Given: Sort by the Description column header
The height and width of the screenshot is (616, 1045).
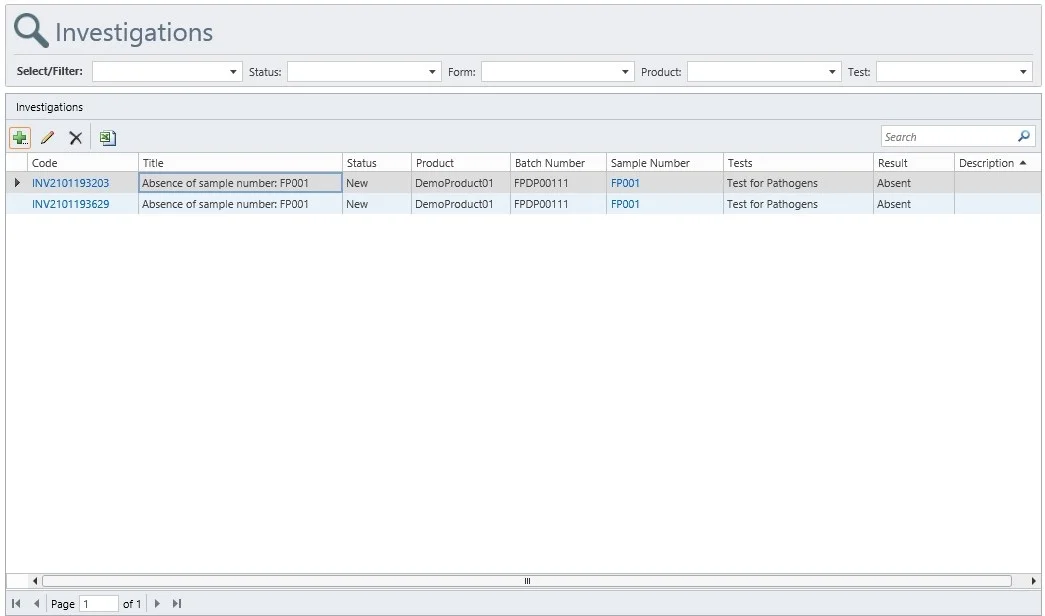Looking at the screenshot, I should [x=986, y=163].
